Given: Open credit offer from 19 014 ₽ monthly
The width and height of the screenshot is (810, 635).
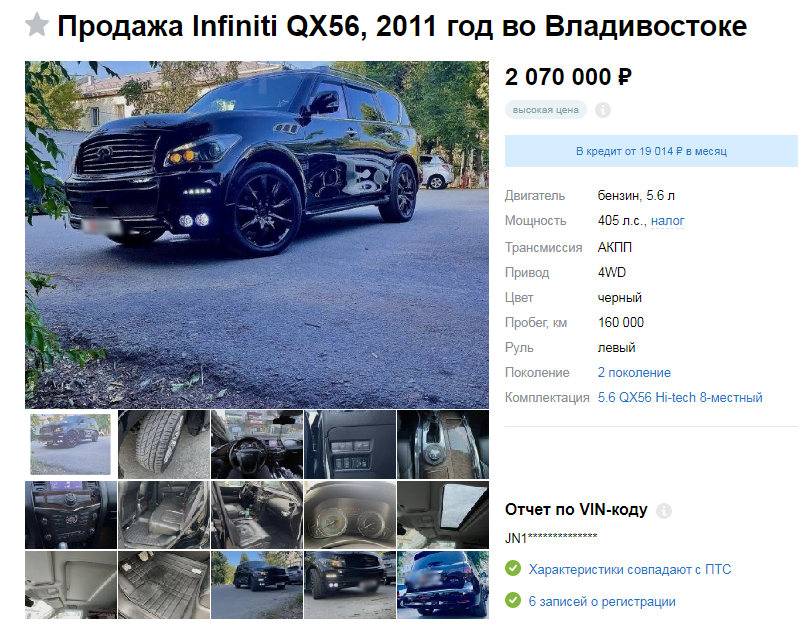Looking at the screenshot, I should click(x=651, y=151).
